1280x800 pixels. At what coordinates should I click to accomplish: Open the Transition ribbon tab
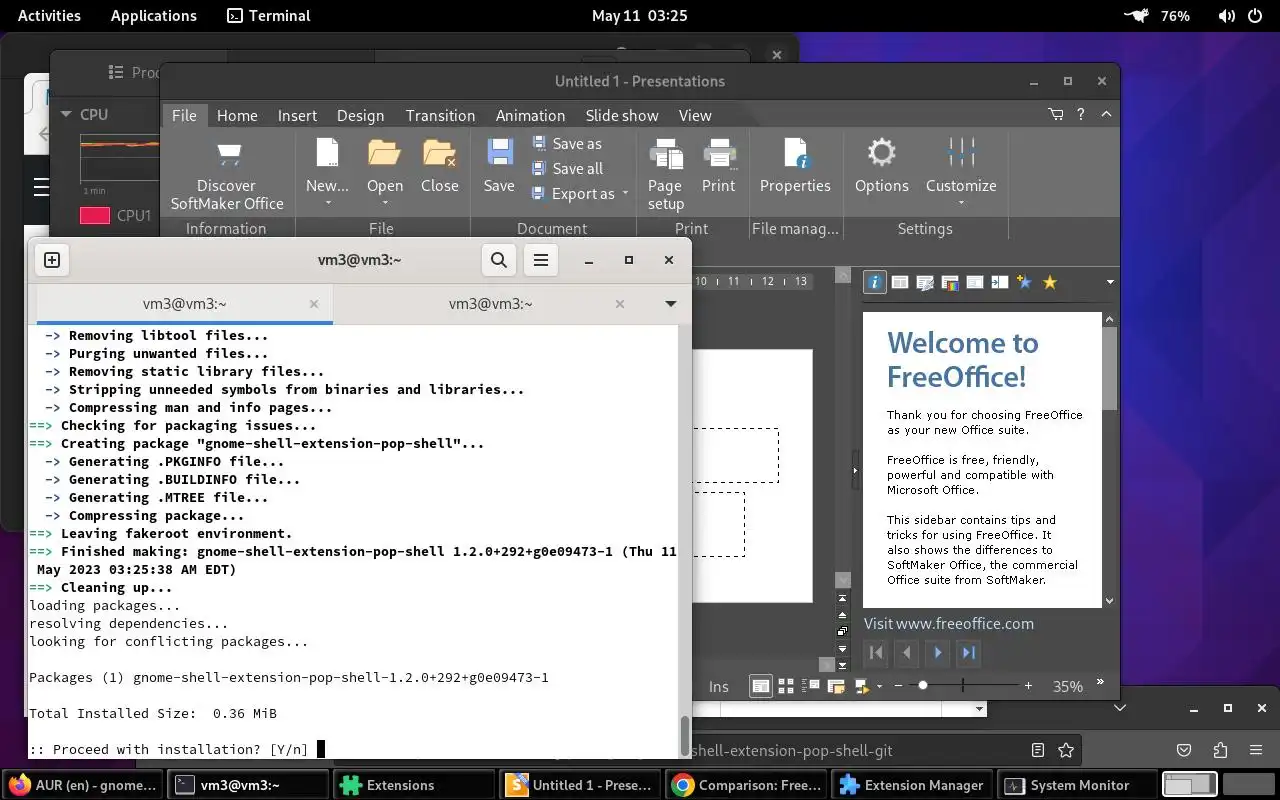[x=440, y=115]
